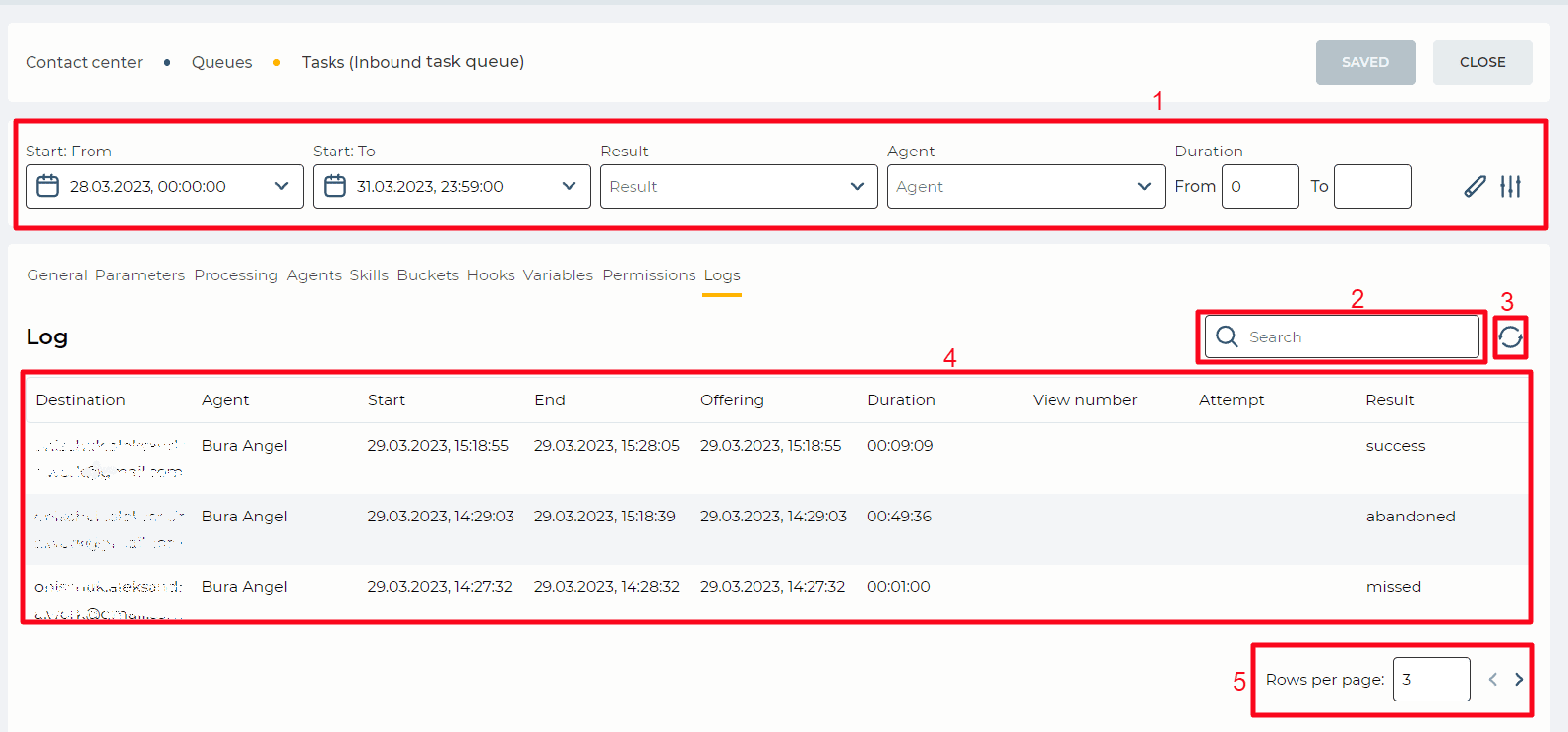Navigate to Queues breadcrumb
1568x732 pixels.
point(221,62)
